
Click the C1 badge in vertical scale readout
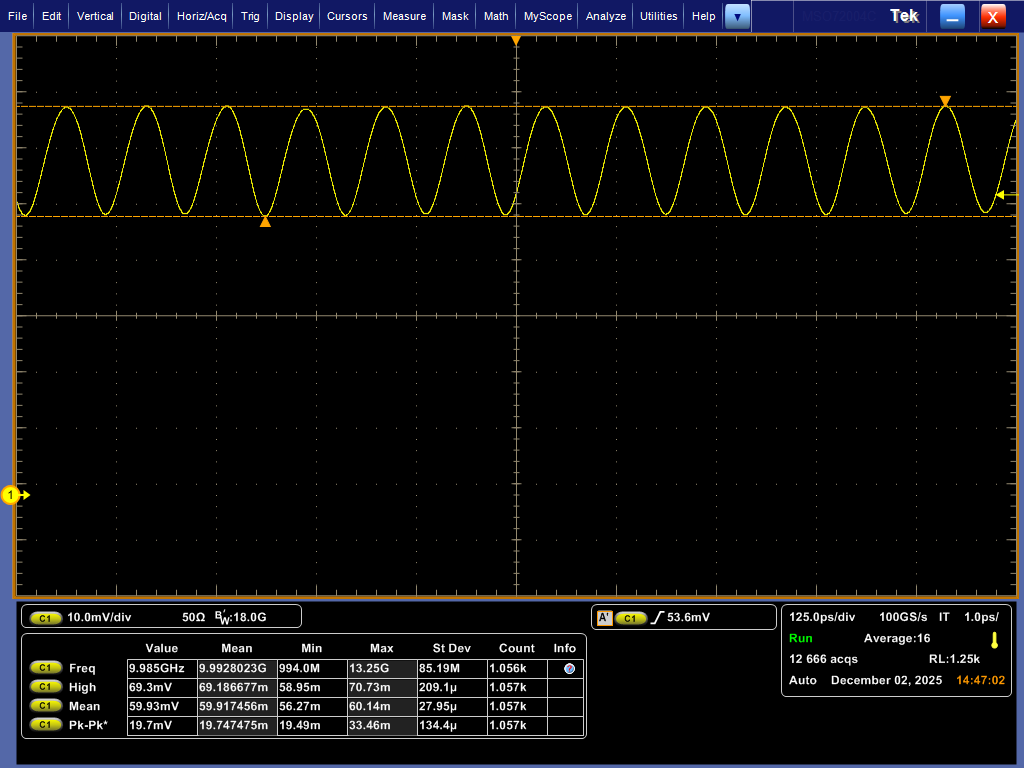pos(45,618)
